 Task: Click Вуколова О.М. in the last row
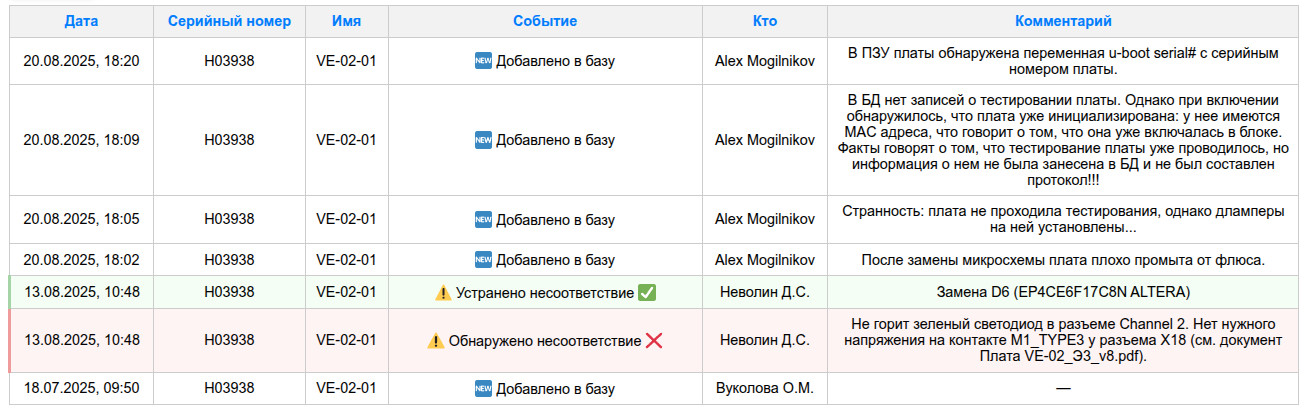765,388
